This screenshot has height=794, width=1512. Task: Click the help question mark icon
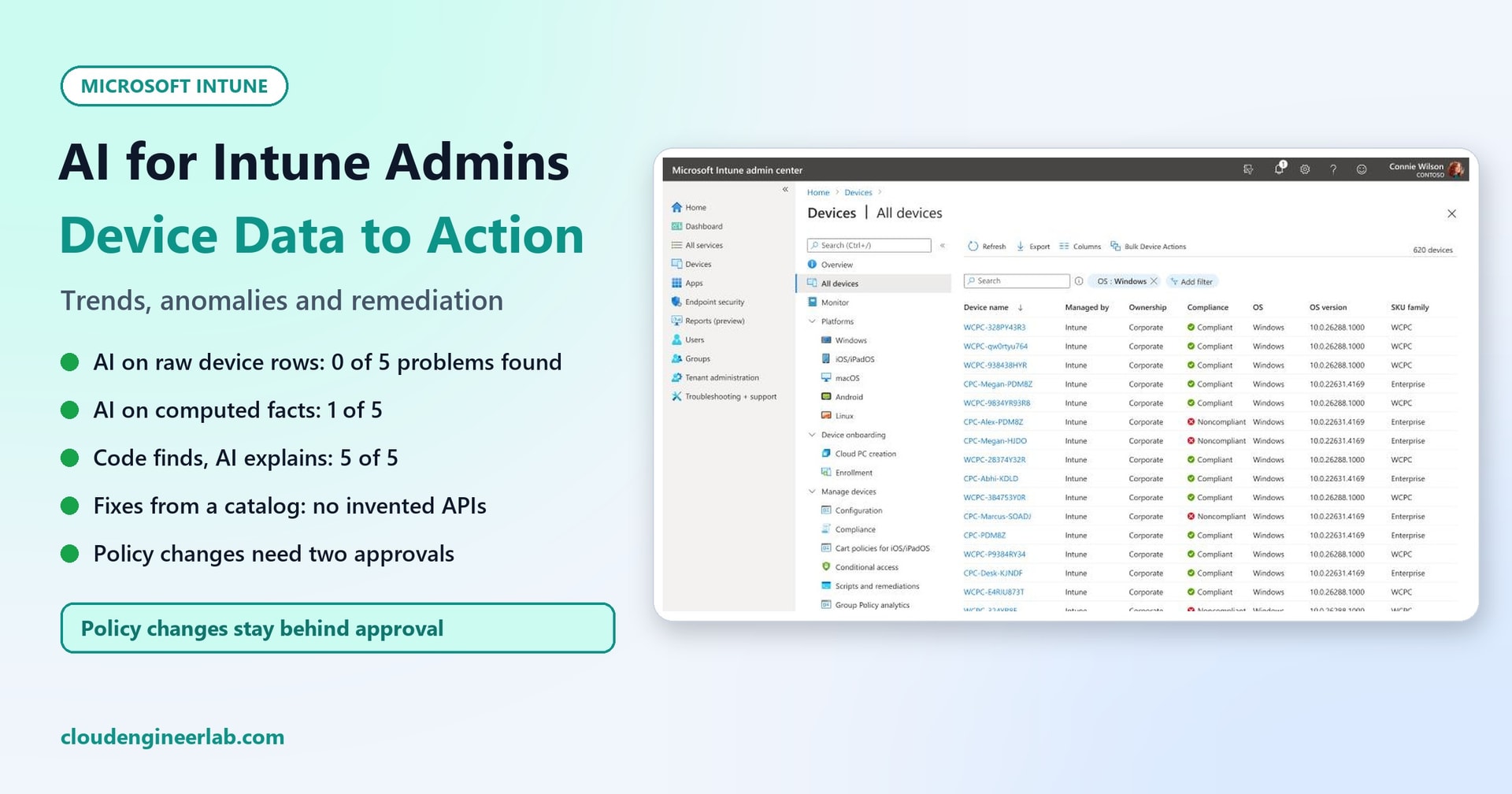pos(1333,169)
